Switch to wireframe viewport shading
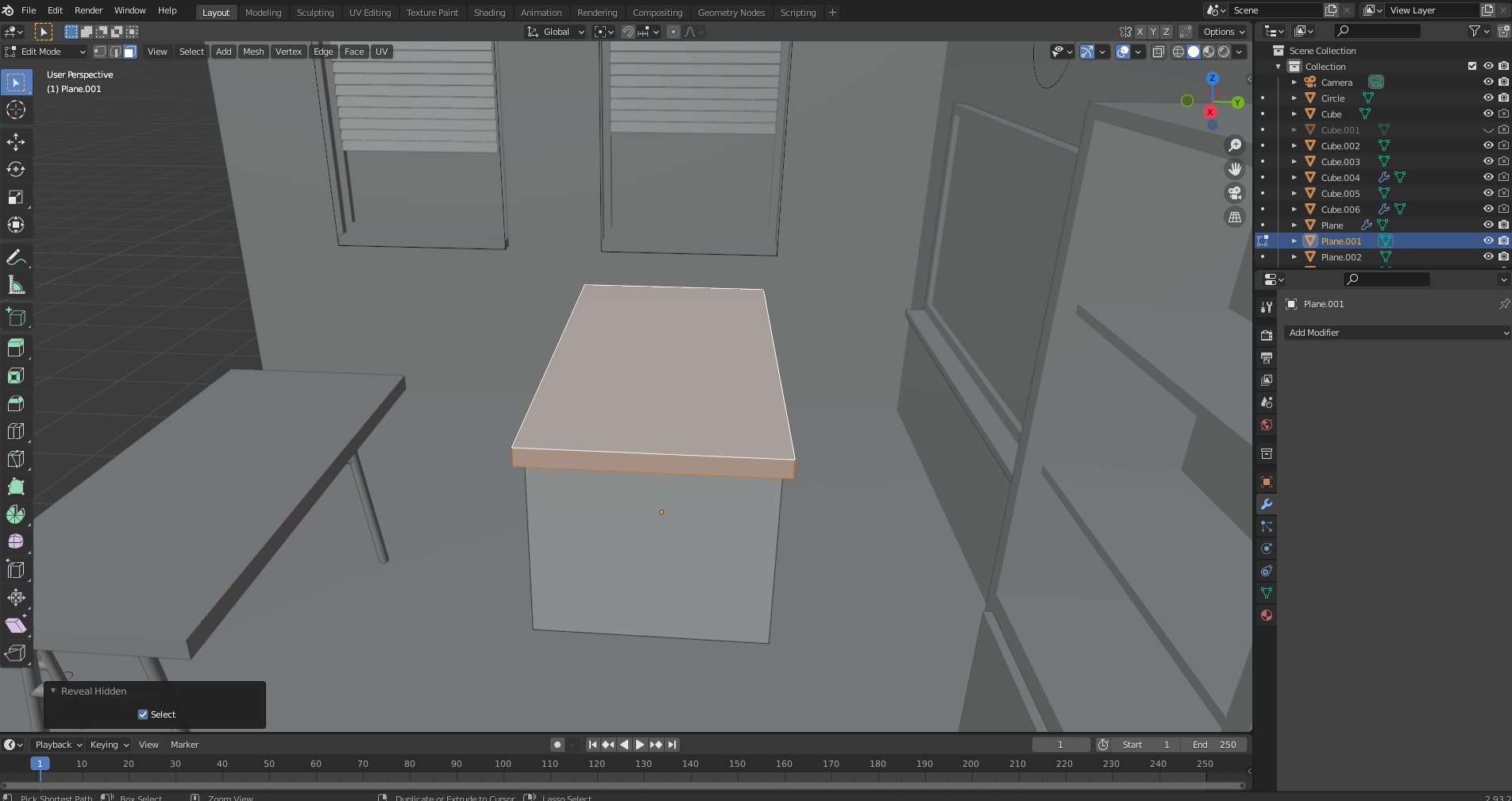1512x801 pixels. [1178, 52]
